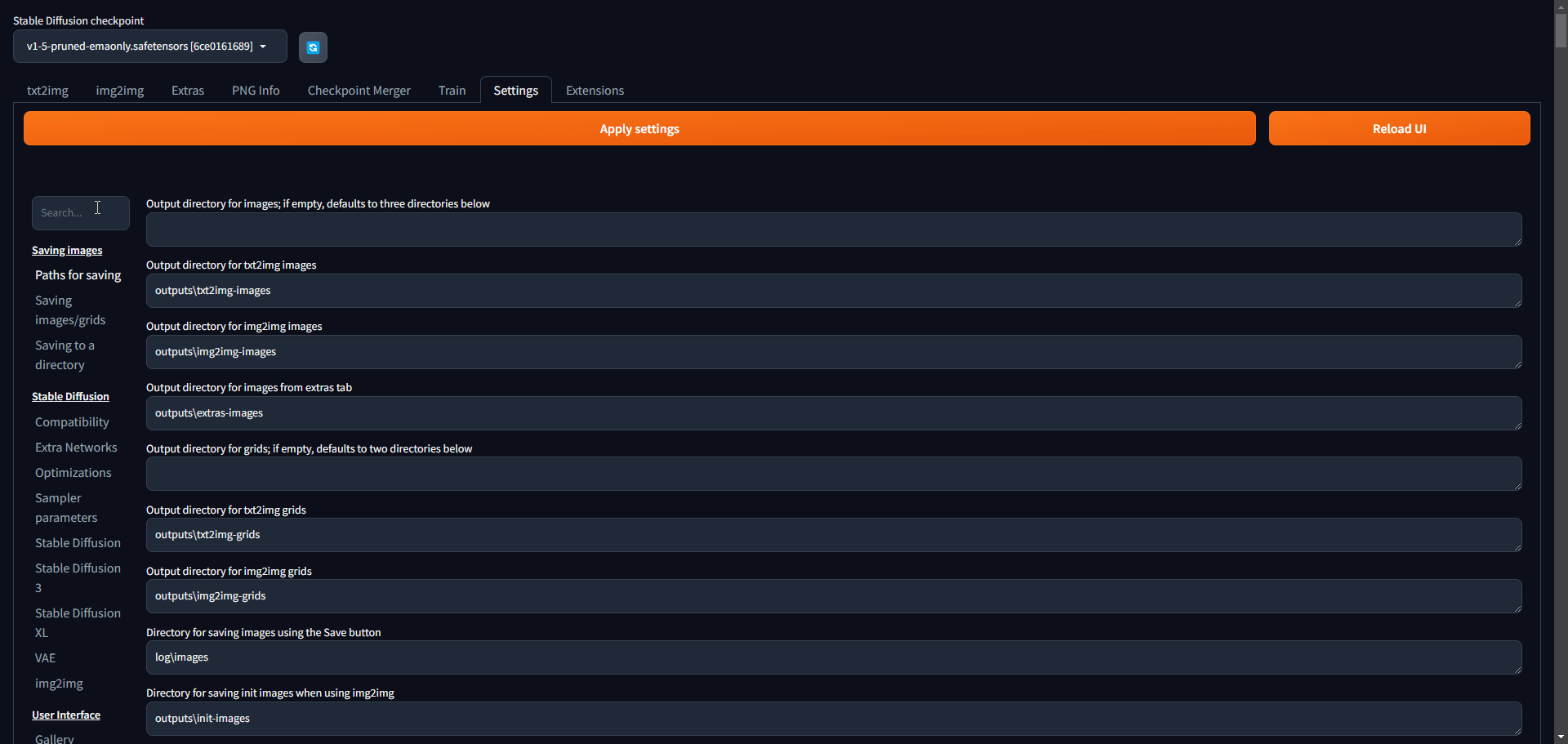Switch to Checkpoint Merger tab
The width and height of the screenshot is (1568, 744).
point(359,91)
